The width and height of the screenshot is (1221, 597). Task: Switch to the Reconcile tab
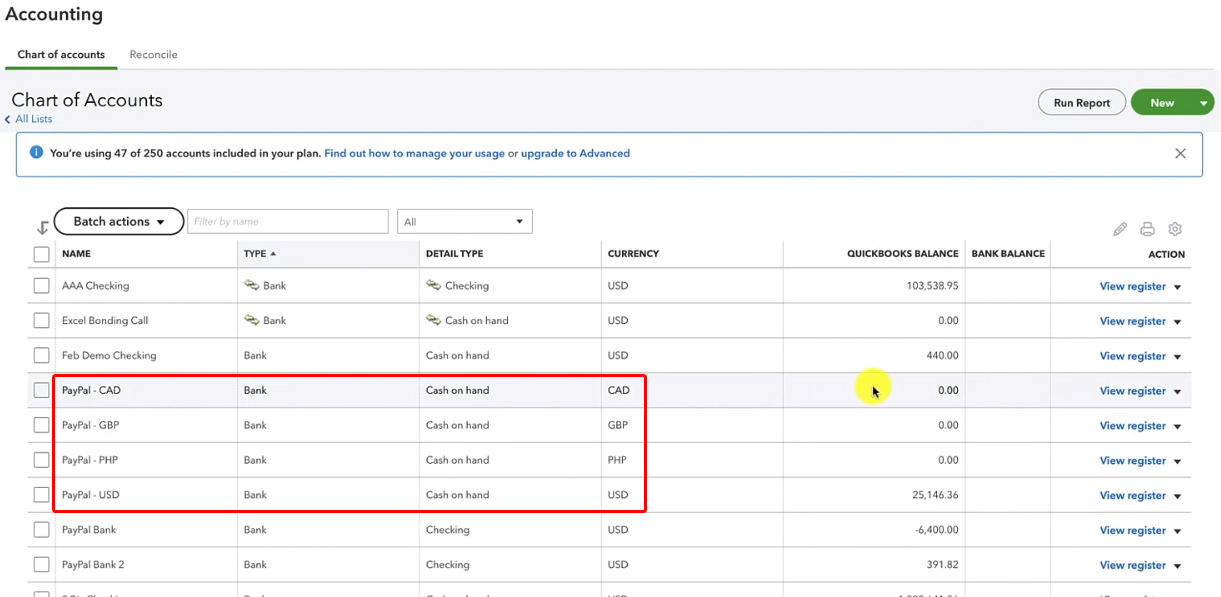(153, 54)
